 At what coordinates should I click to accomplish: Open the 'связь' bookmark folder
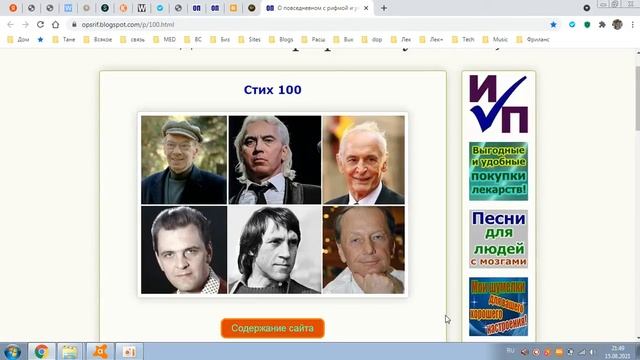tap(133, 40)
